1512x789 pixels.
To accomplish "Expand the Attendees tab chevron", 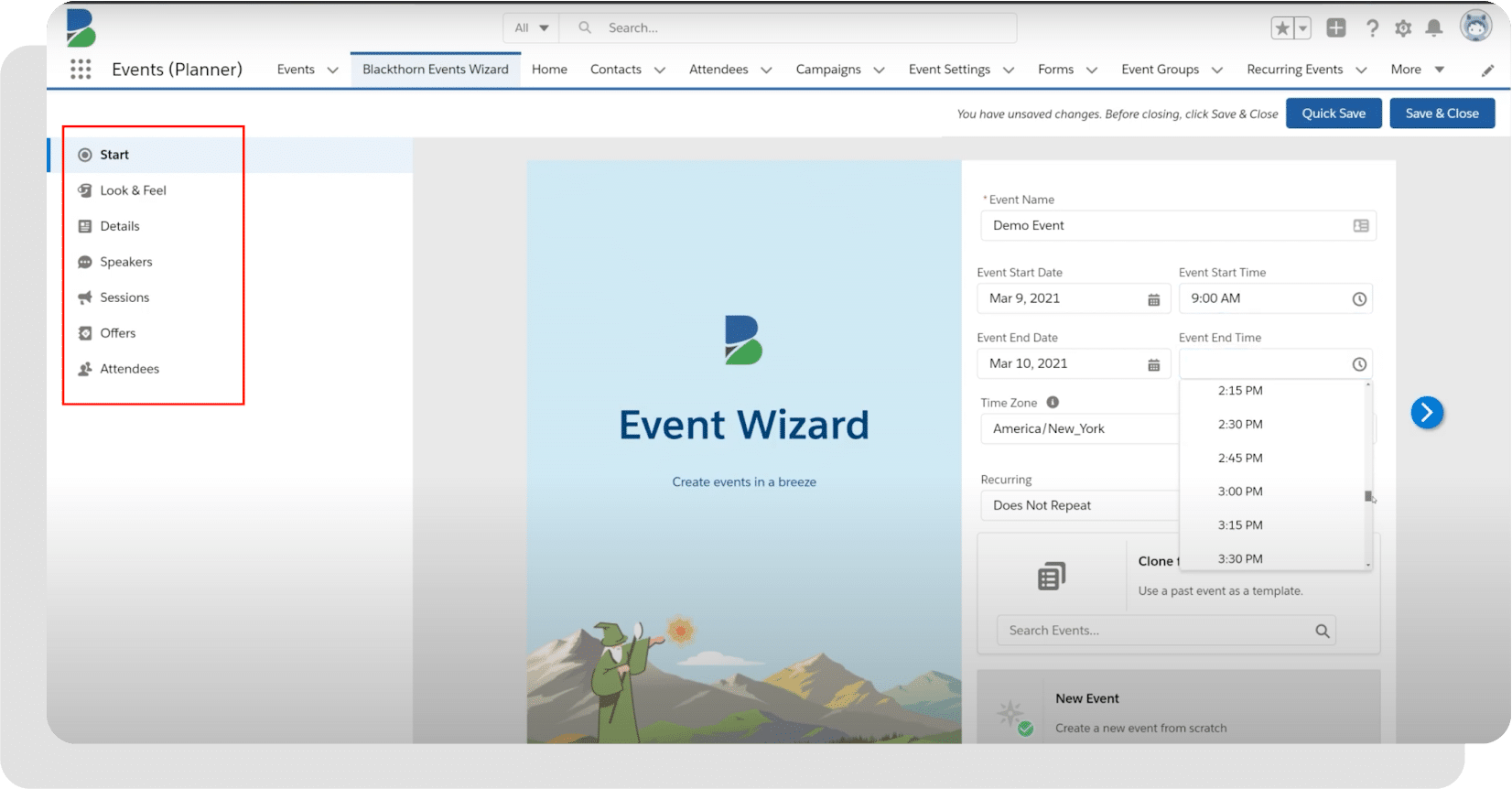I will coord(766,70).
